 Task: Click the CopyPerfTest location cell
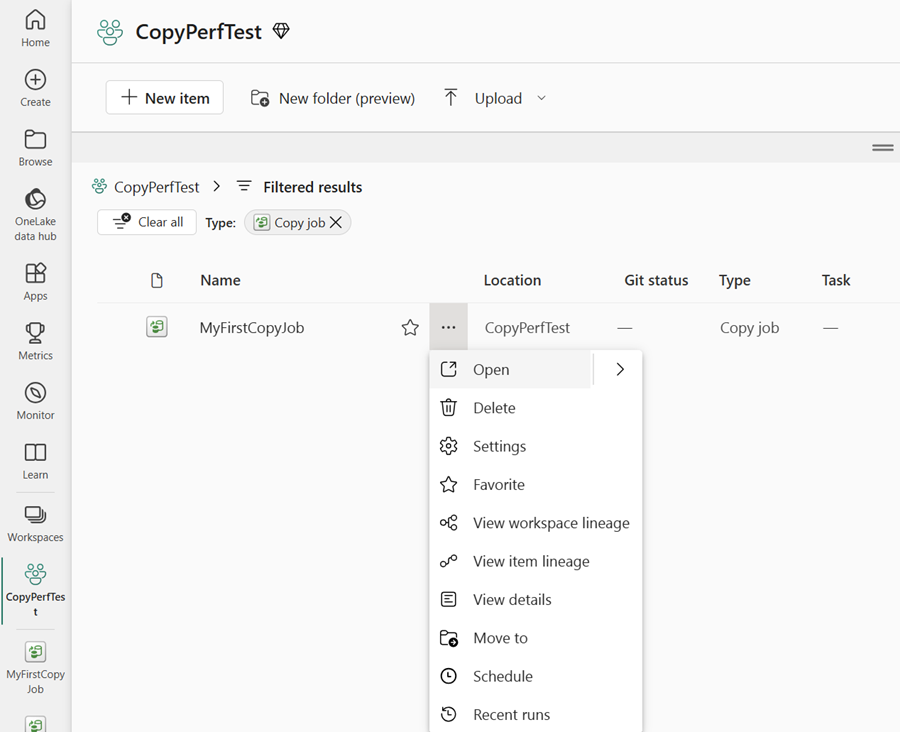(x=527, y=328)
